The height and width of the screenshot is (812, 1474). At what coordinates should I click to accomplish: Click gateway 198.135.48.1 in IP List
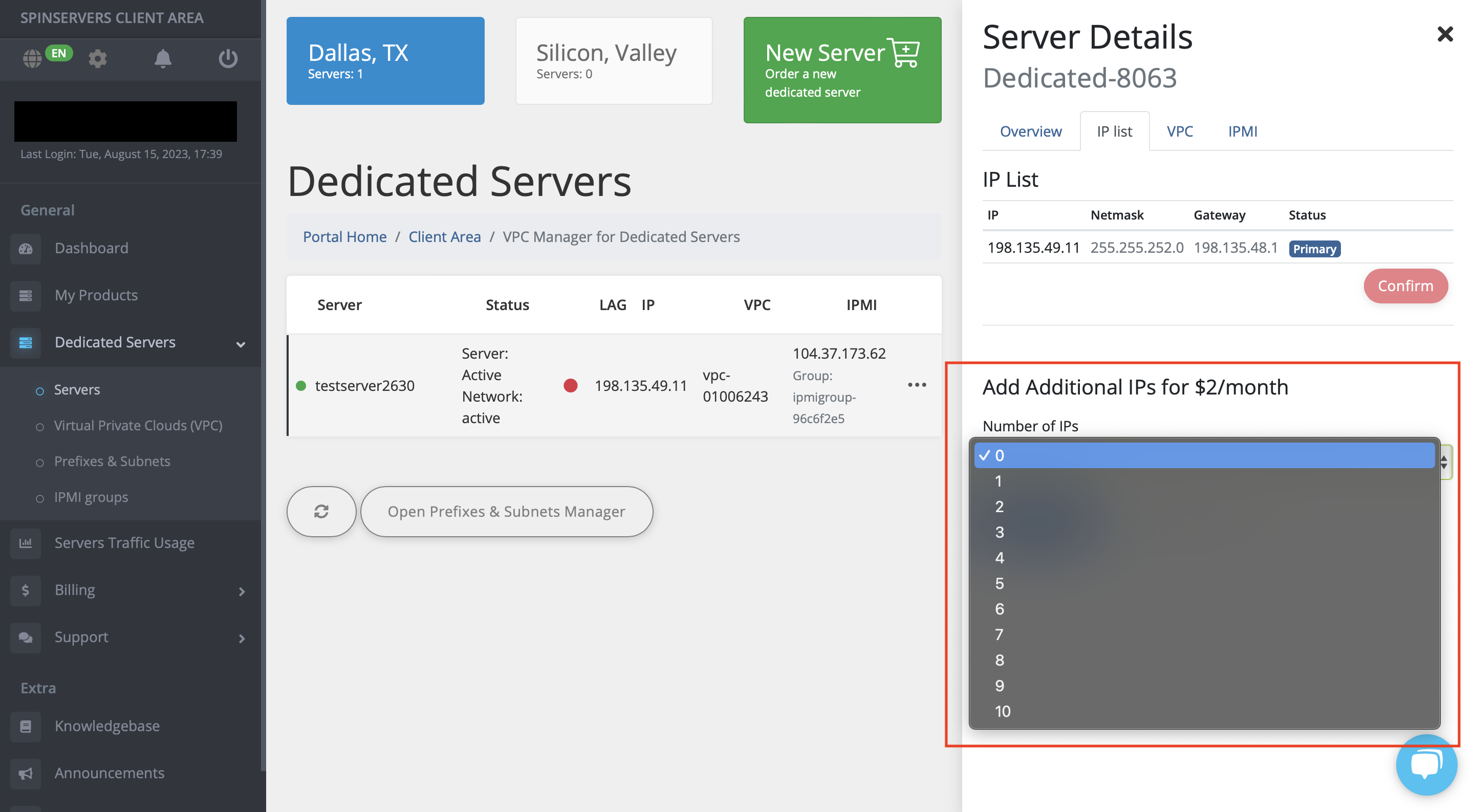tap(1235, 248)
